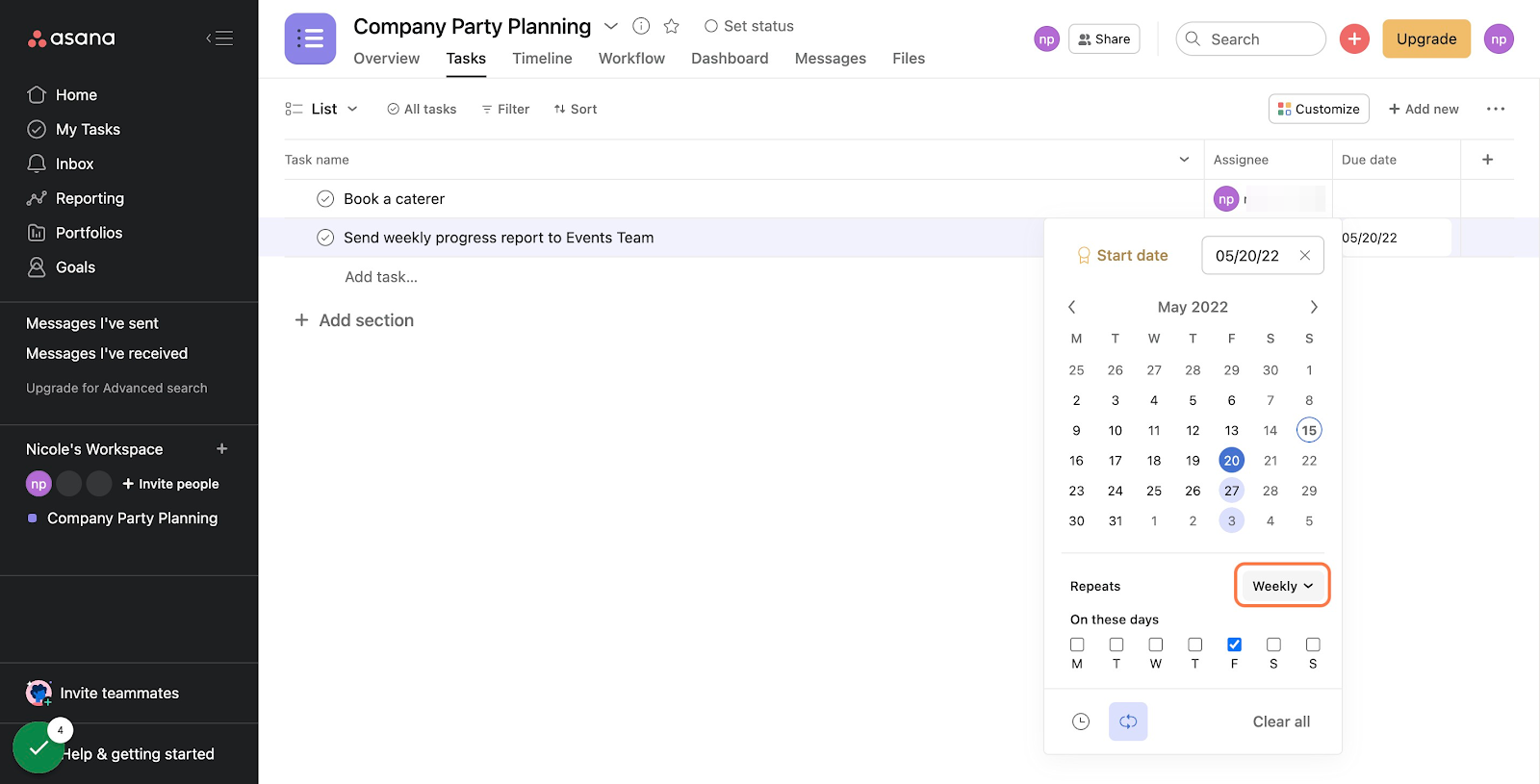The height and width of the screenshot is (784, 1540).
Task: Click the Customize button
Action: (1319, 109)
